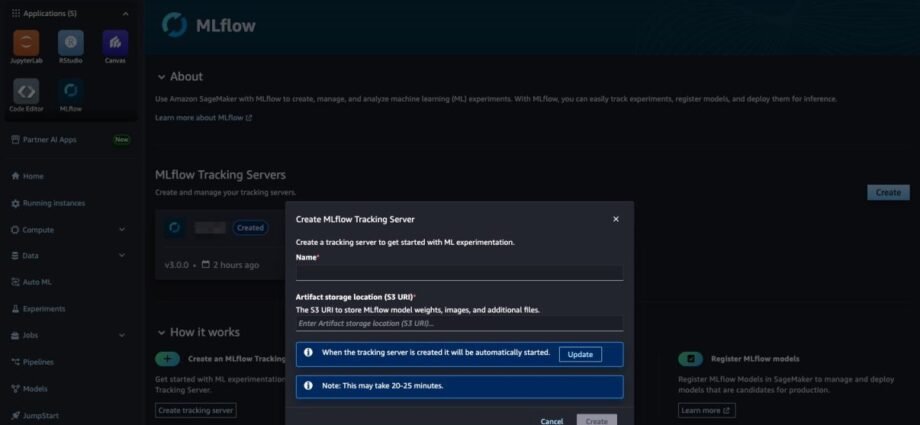Click the Create tracking server button
Screen dimensions: 920x425
196,410
